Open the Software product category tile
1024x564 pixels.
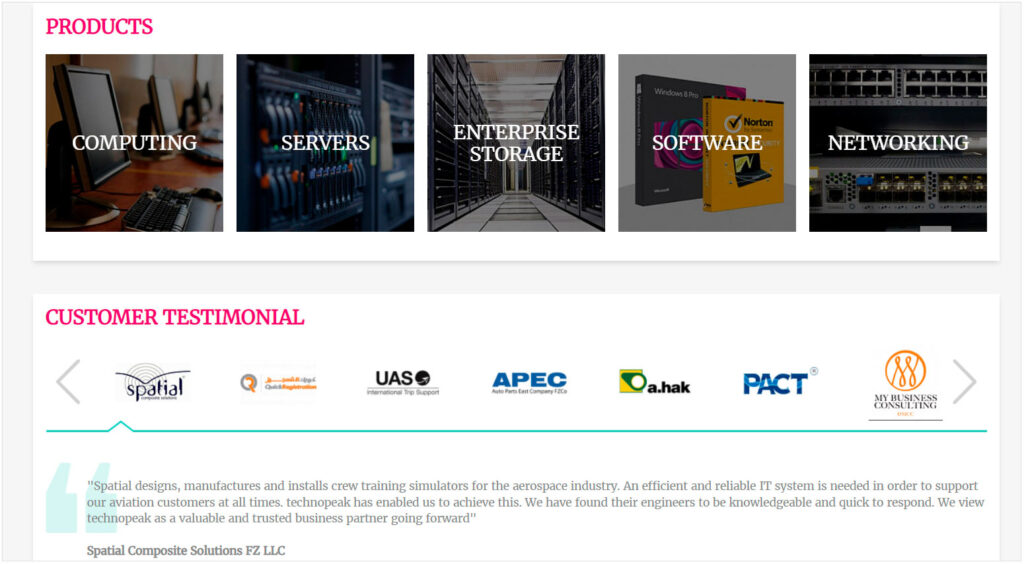707,143
